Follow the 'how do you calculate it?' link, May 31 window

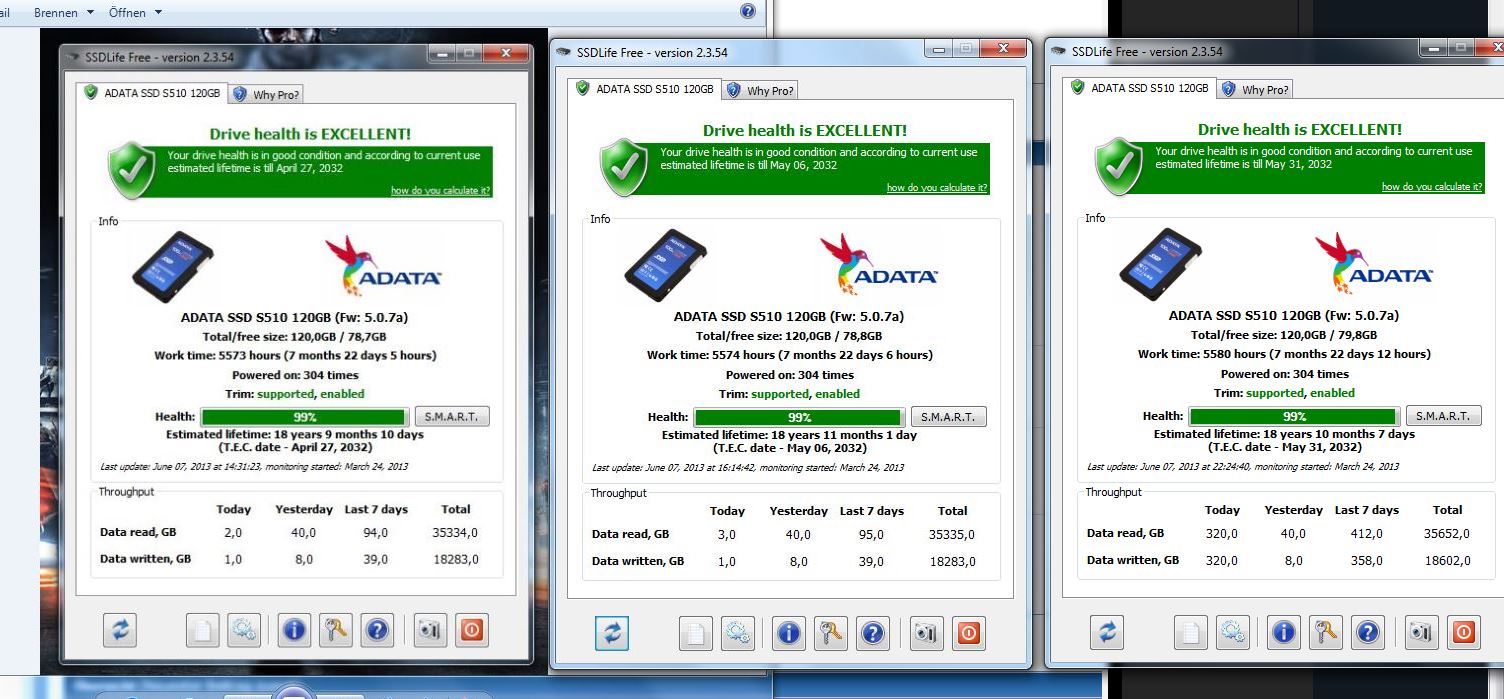1432,187
